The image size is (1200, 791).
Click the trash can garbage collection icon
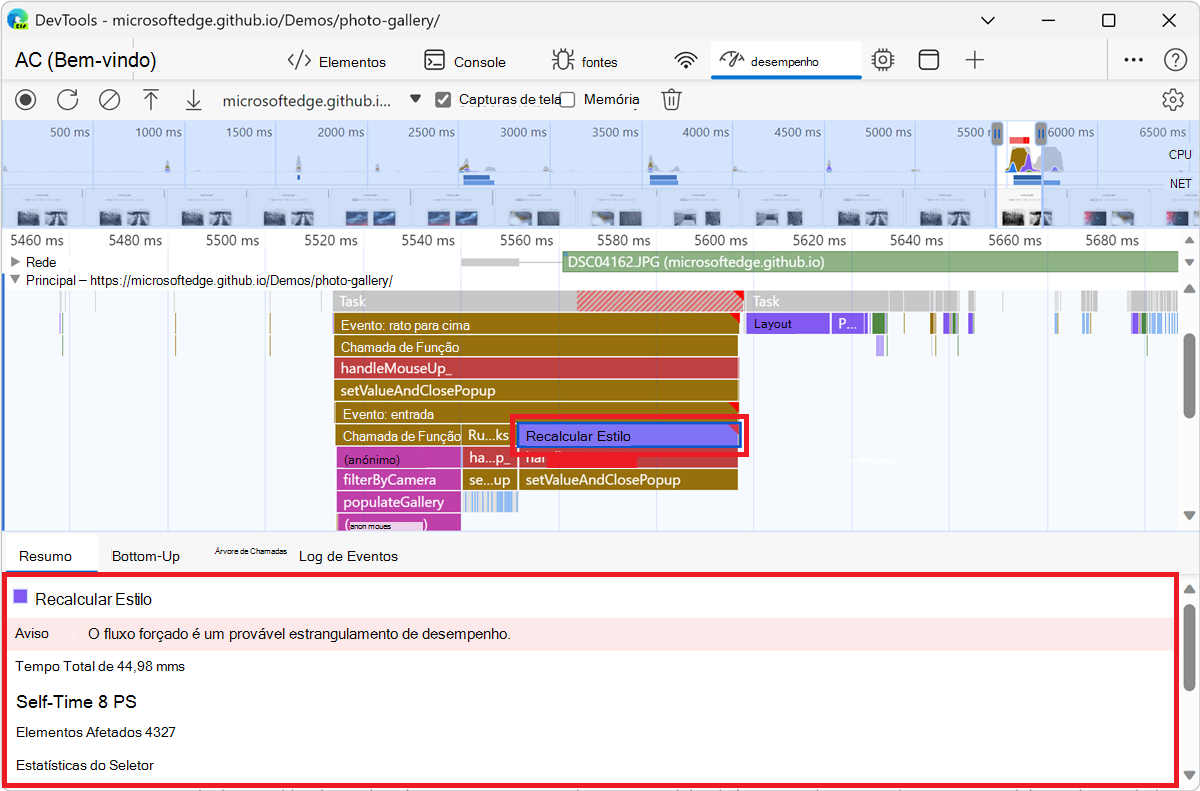pos(672,100)
